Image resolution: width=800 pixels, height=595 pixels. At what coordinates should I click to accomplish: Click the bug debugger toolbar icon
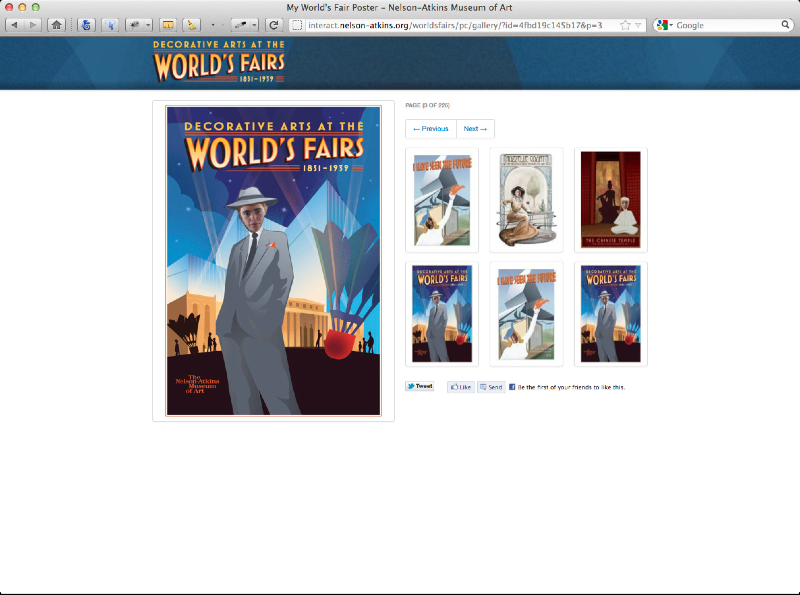135,25
